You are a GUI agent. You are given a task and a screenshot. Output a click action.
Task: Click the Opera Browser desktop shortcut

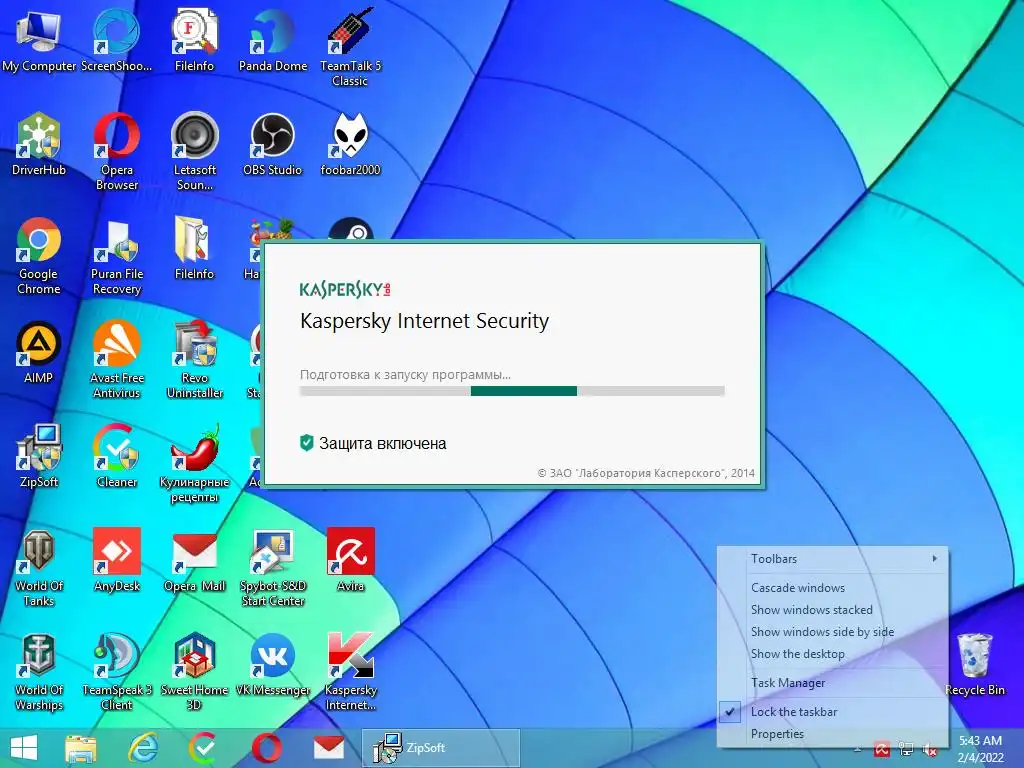tap(116, 152)
